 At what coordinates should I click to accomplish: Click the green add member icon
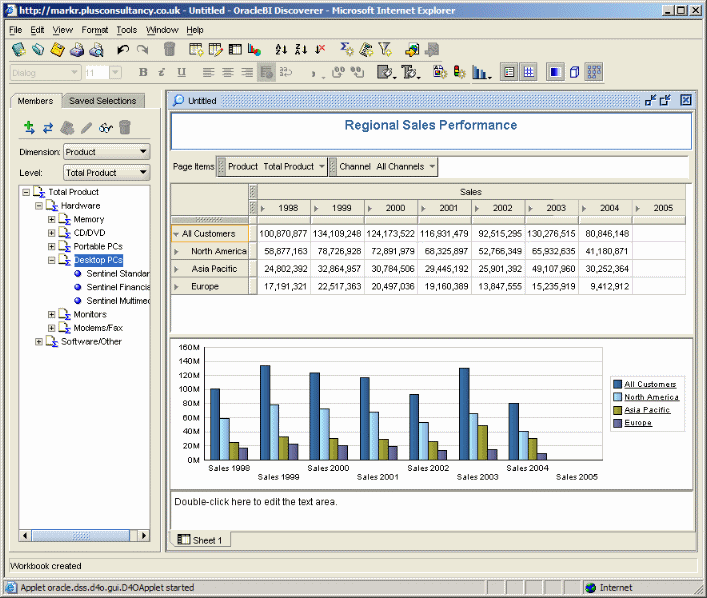(29, 127)
